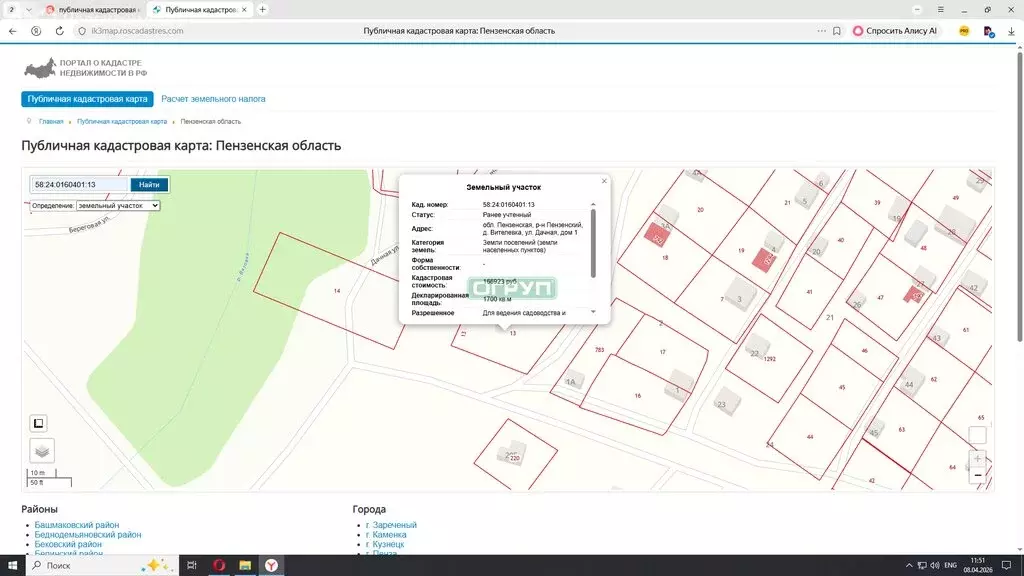Go to Главная breadcrumb link
This screenshot has height=576, width=1024.
(x=51, y=121)
